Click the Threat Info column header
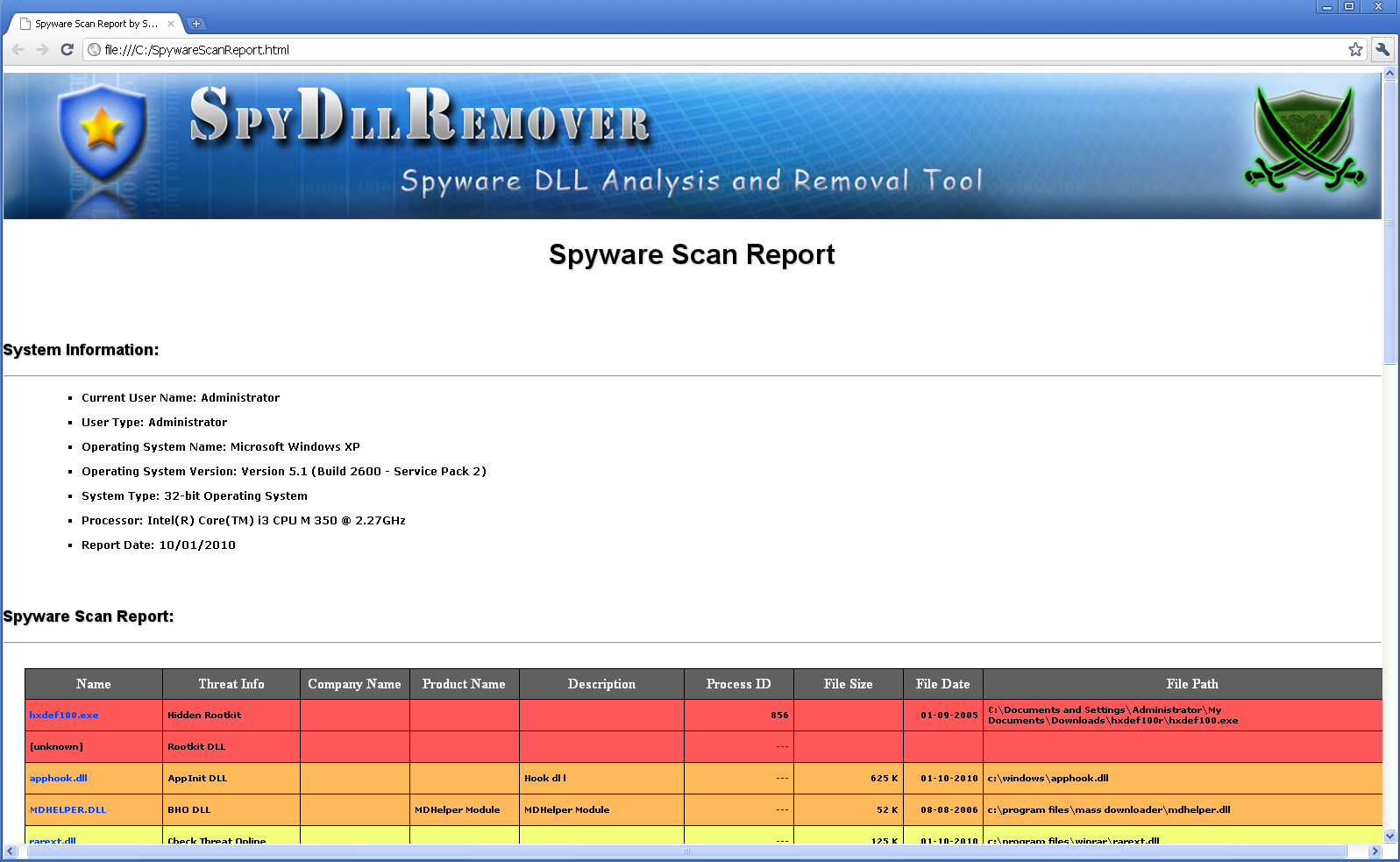This screenshot has width=1400, height=862. coord(231,684)
